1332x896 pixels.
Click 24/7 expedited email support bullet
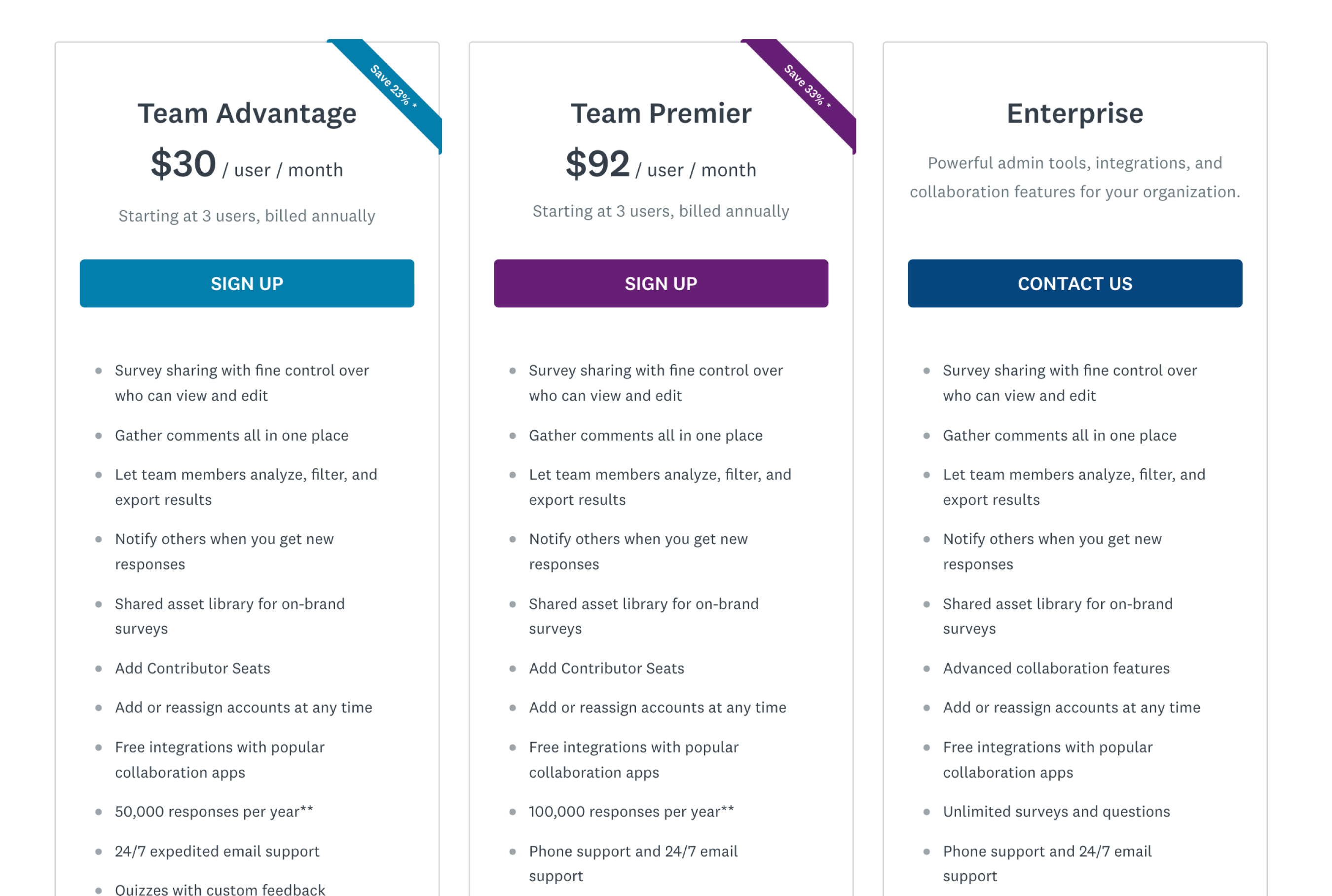point(217,851)
